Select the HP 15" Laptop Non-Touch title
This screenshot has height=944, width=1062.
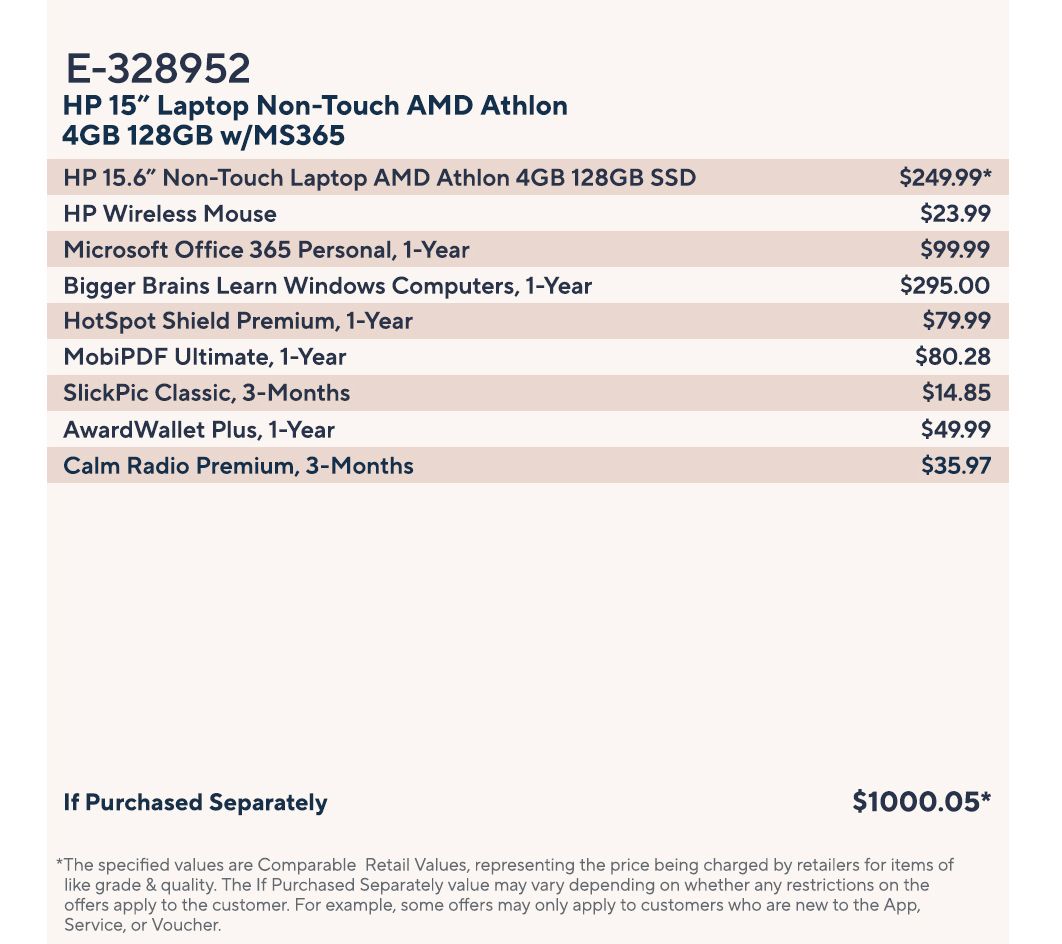point(315,120)
